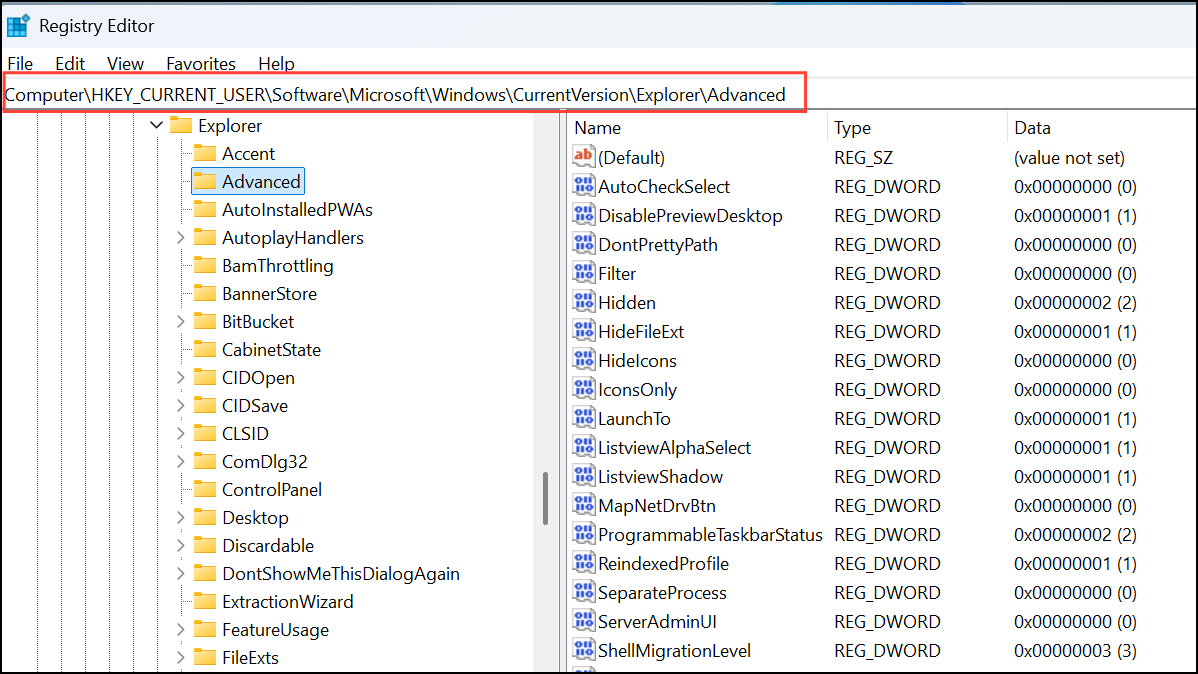Expand the CLSID key
The width and height of the screenshot is (1198, 674).
(181, 433)
